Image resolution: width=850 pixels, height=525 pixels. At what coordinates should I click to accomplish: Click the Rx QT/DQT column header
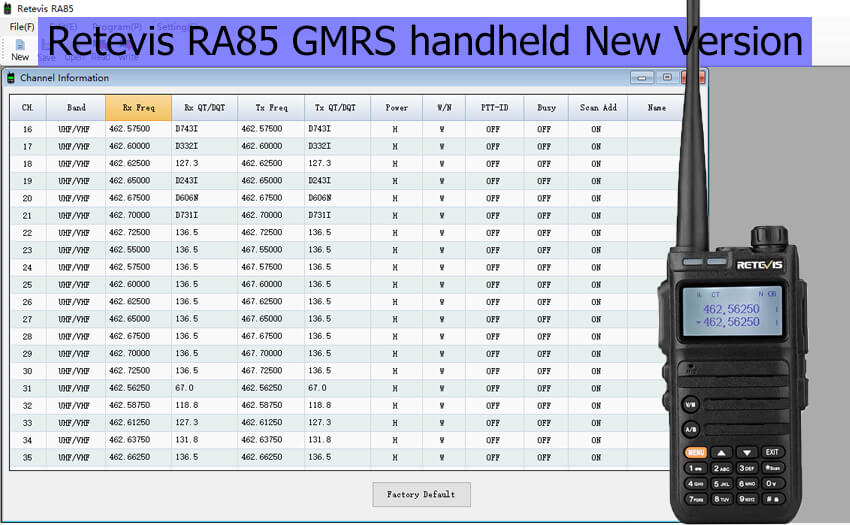pyautogui.click(x=204, y=108)
